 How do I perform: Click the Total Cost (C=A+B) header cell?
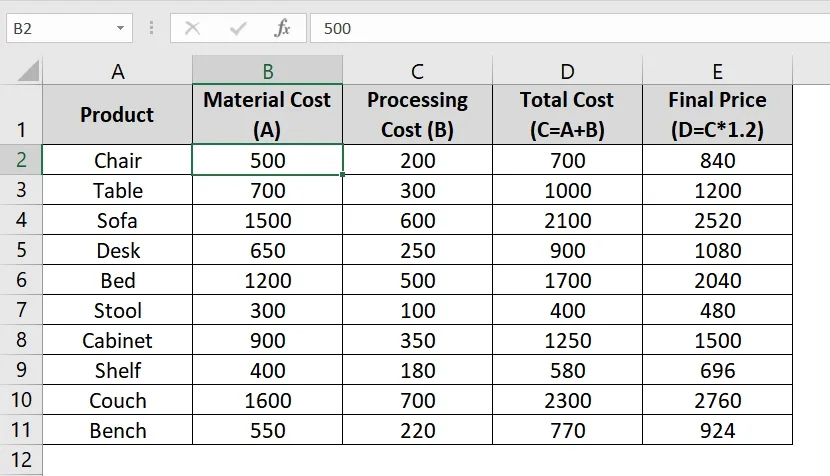(567, 114)
